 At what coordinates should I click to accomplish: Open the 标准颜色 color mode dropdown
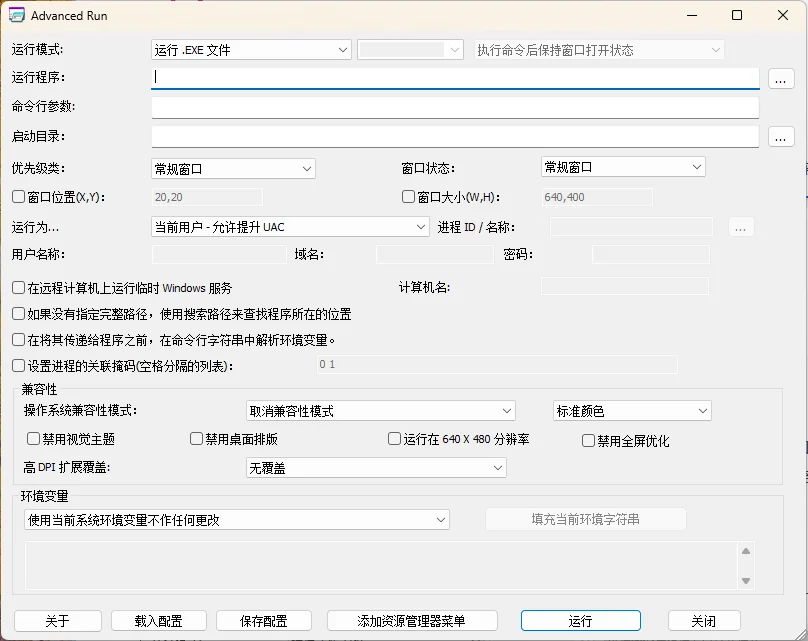pos(631,410)
